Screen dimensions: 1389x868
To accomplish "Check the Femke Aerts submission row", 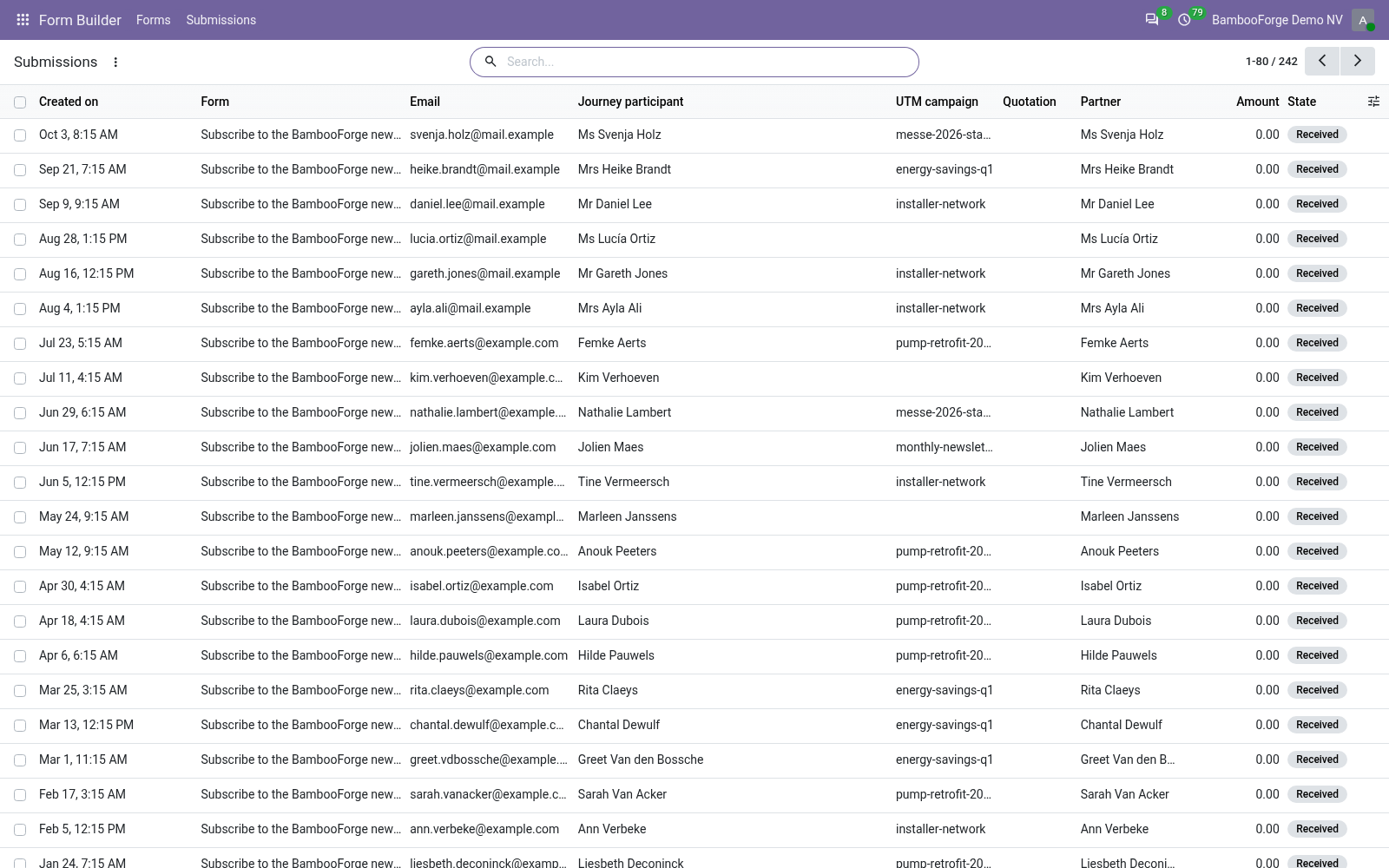I will [20, 344].
